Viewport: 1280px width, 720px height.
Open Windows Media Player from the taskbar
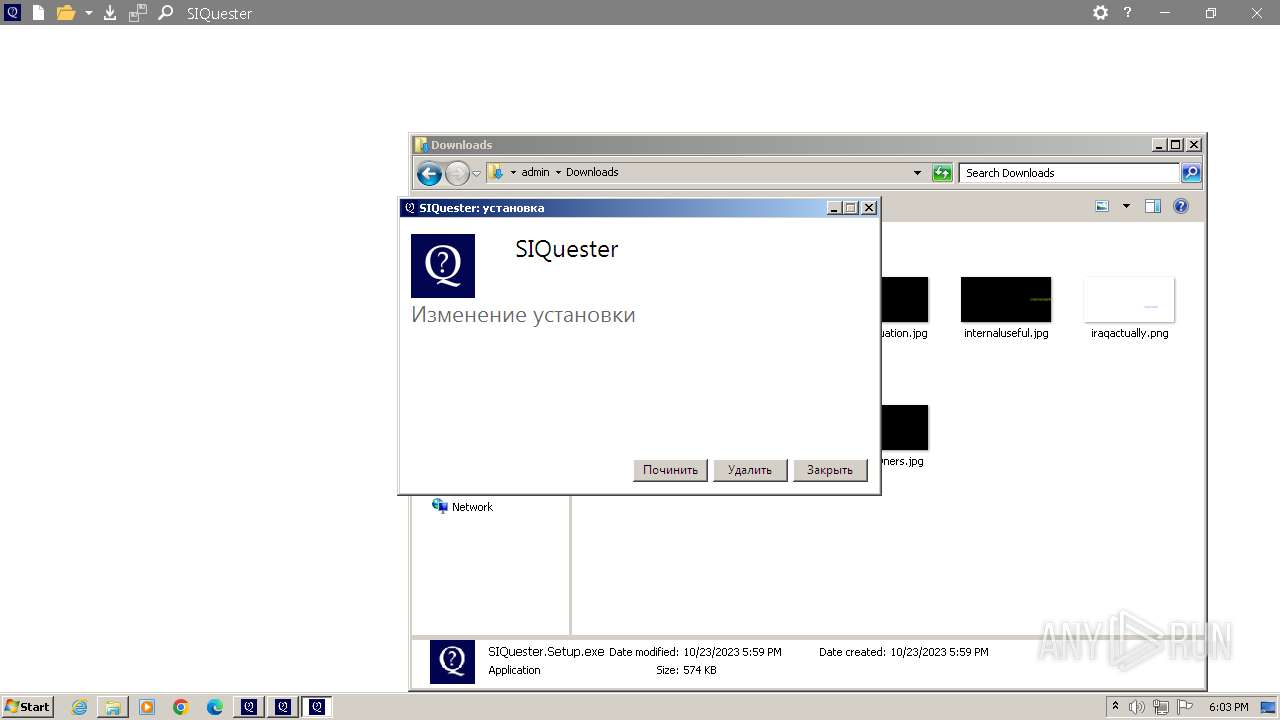(x=147, y=707)
